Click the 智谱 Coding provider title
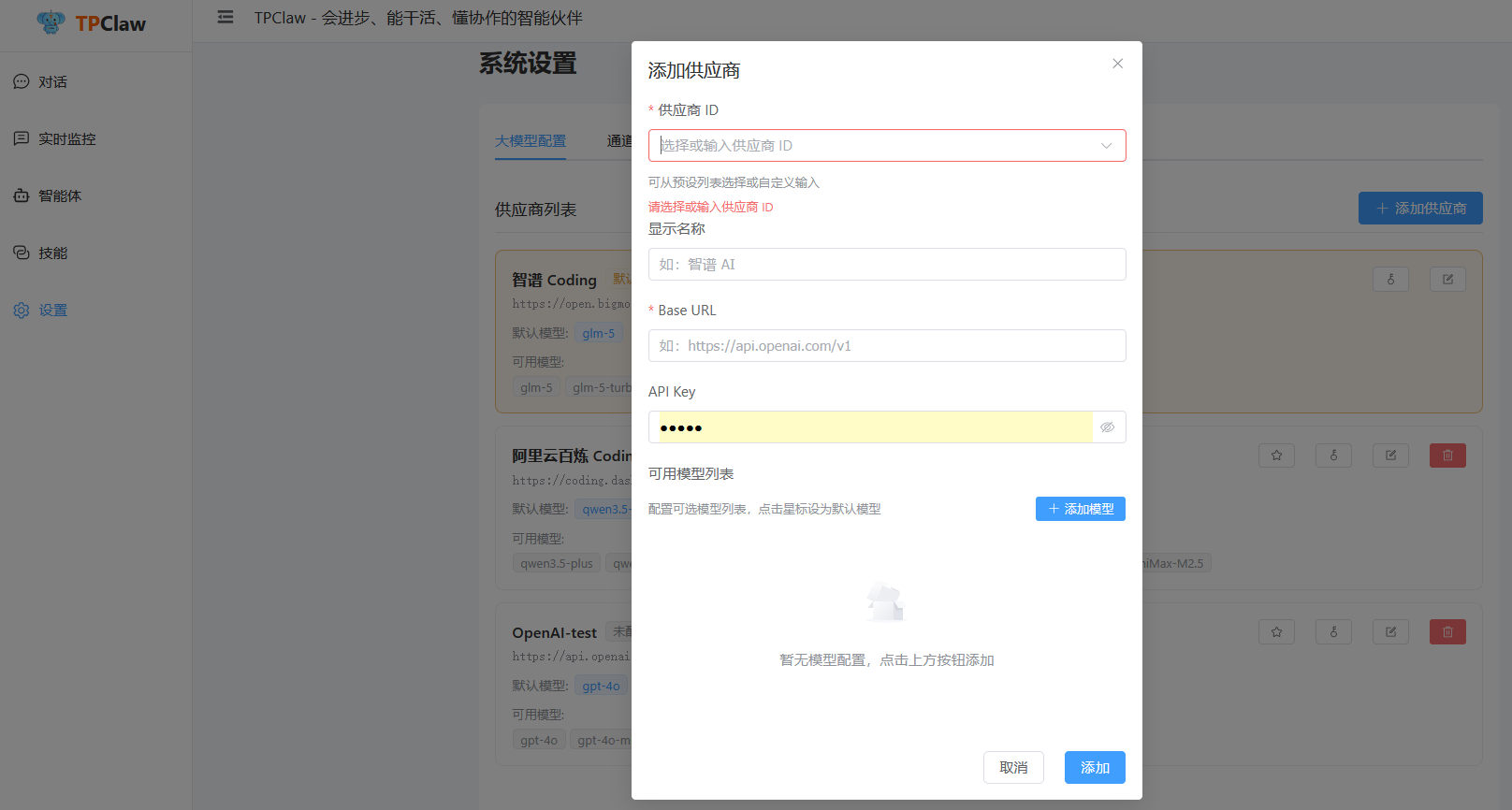The width and height of the screenshot is (1512, 810). pos(554,280)
